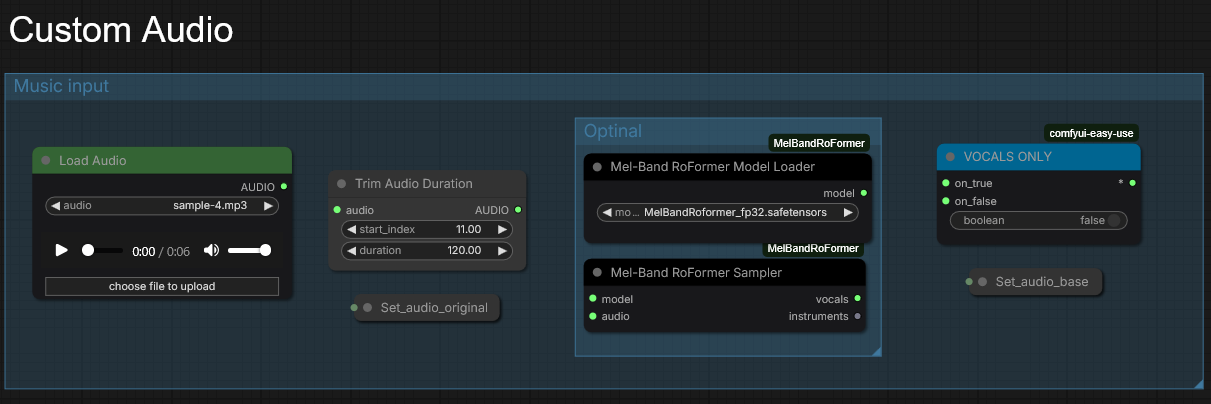The width and height of the screenshot is (1211, 404).
Task: Collapse Mel-Band RoFormer Model Loader node
Action: (x=597, y=167)
